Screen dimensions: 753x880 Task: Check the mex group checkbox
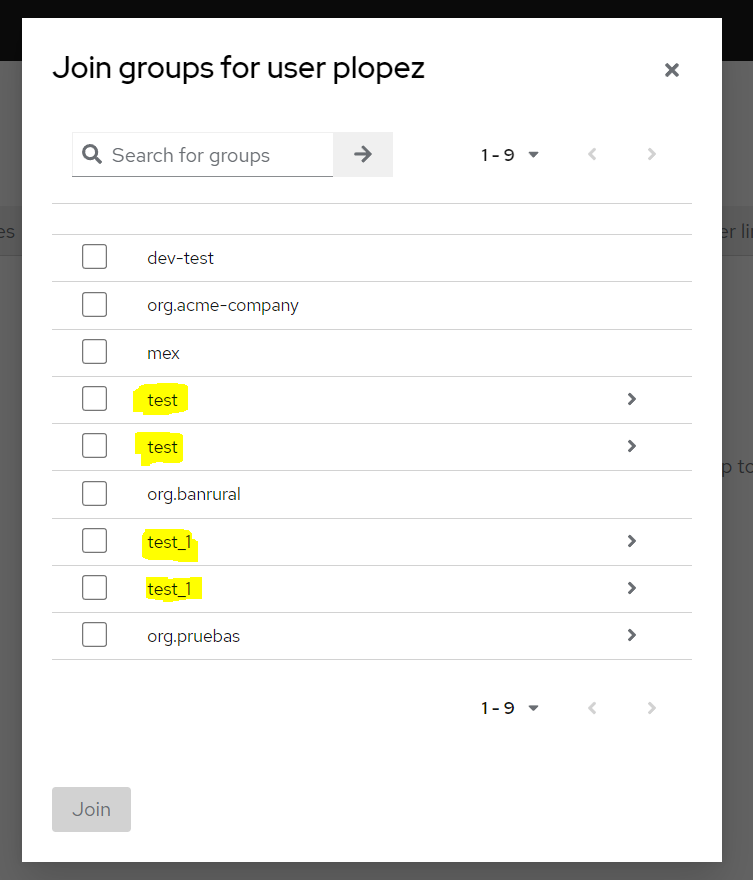click(x=94, y=350)
